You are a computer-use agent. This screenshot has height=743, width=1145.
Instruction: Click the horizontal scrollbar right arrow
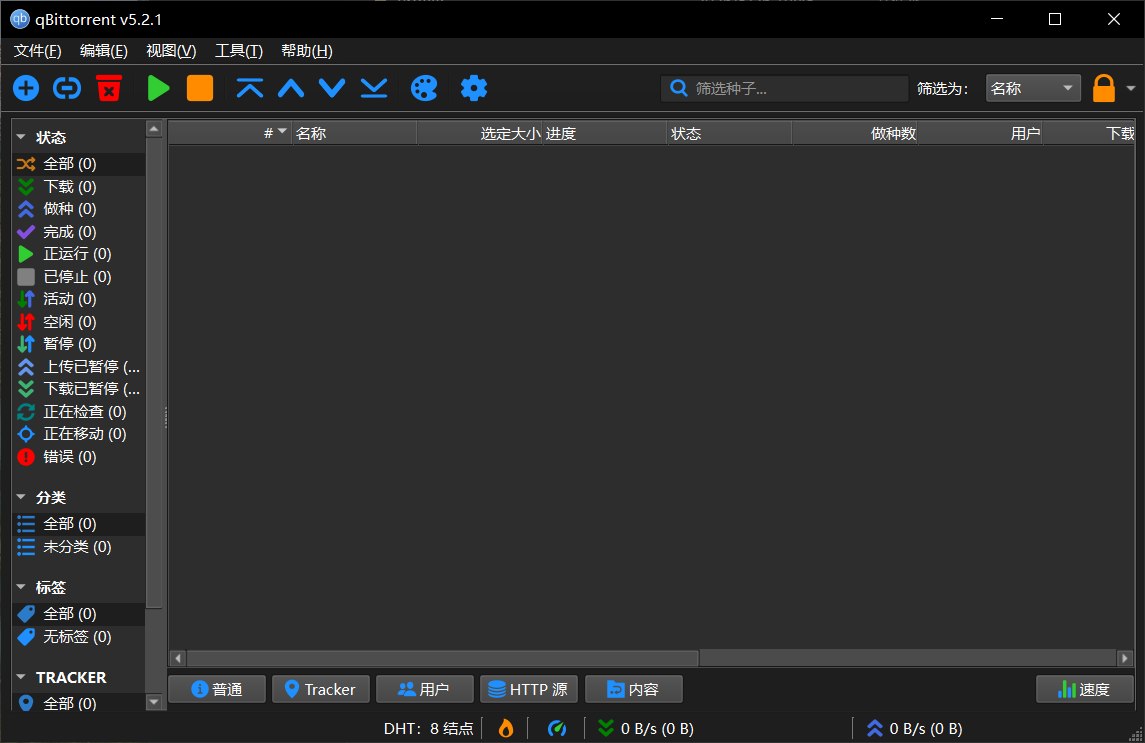pyautogui.click(x=1125, y=658)
